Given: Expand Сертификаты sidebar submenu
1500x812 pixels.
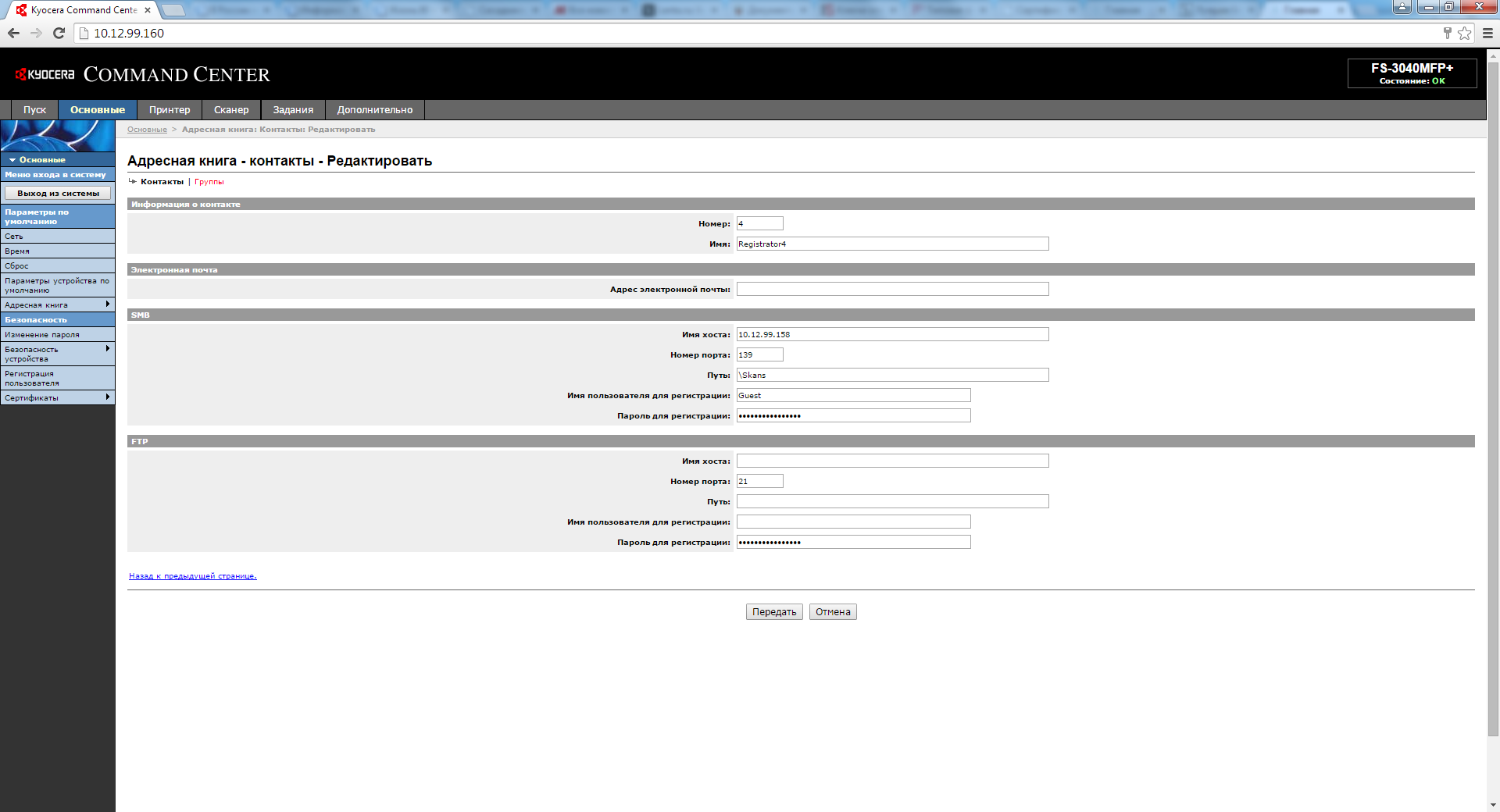Looking at the screenshot, I should 58,397.
